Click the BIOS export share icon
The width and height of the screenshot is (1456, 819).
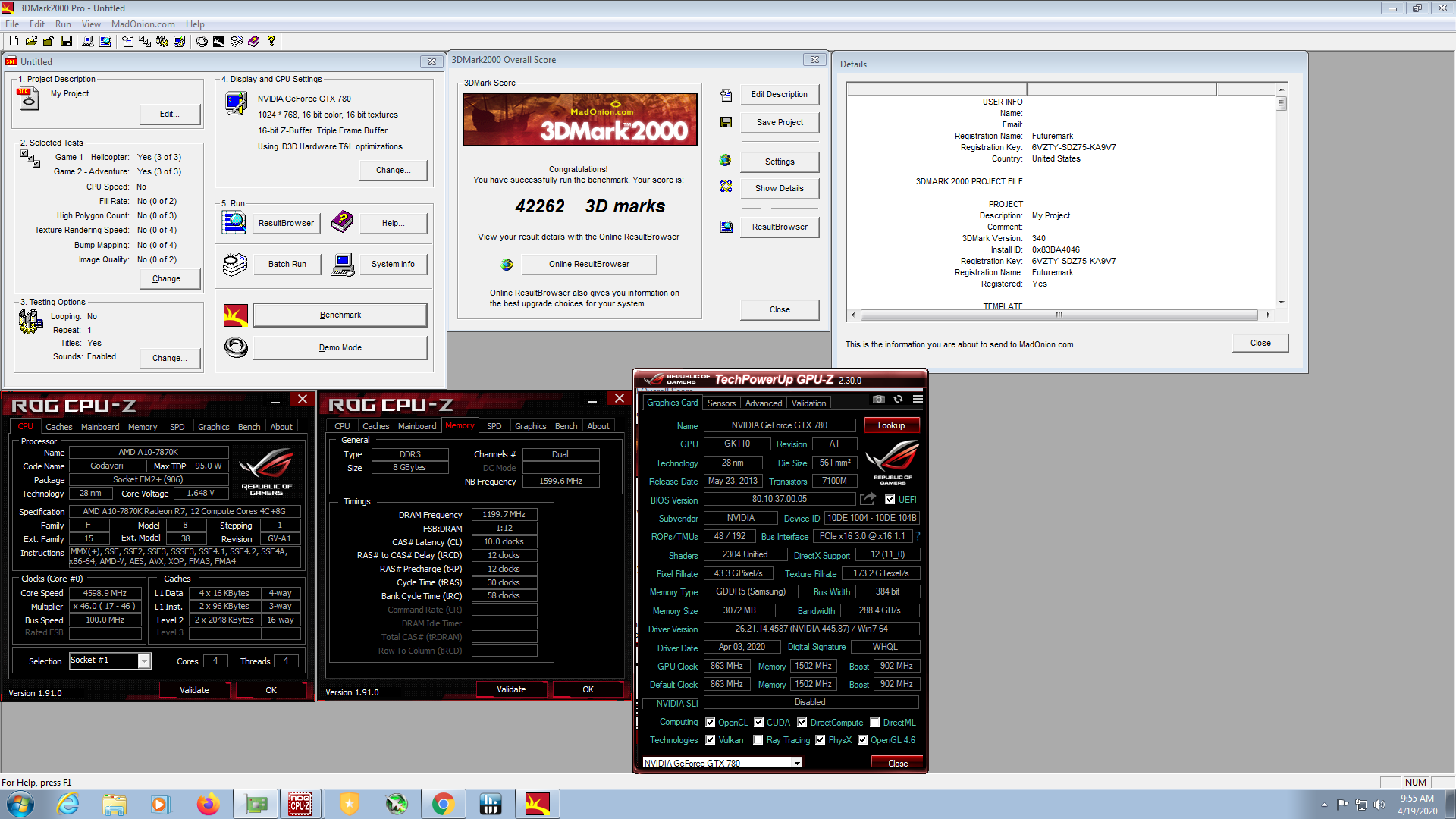tap(868, 499)
